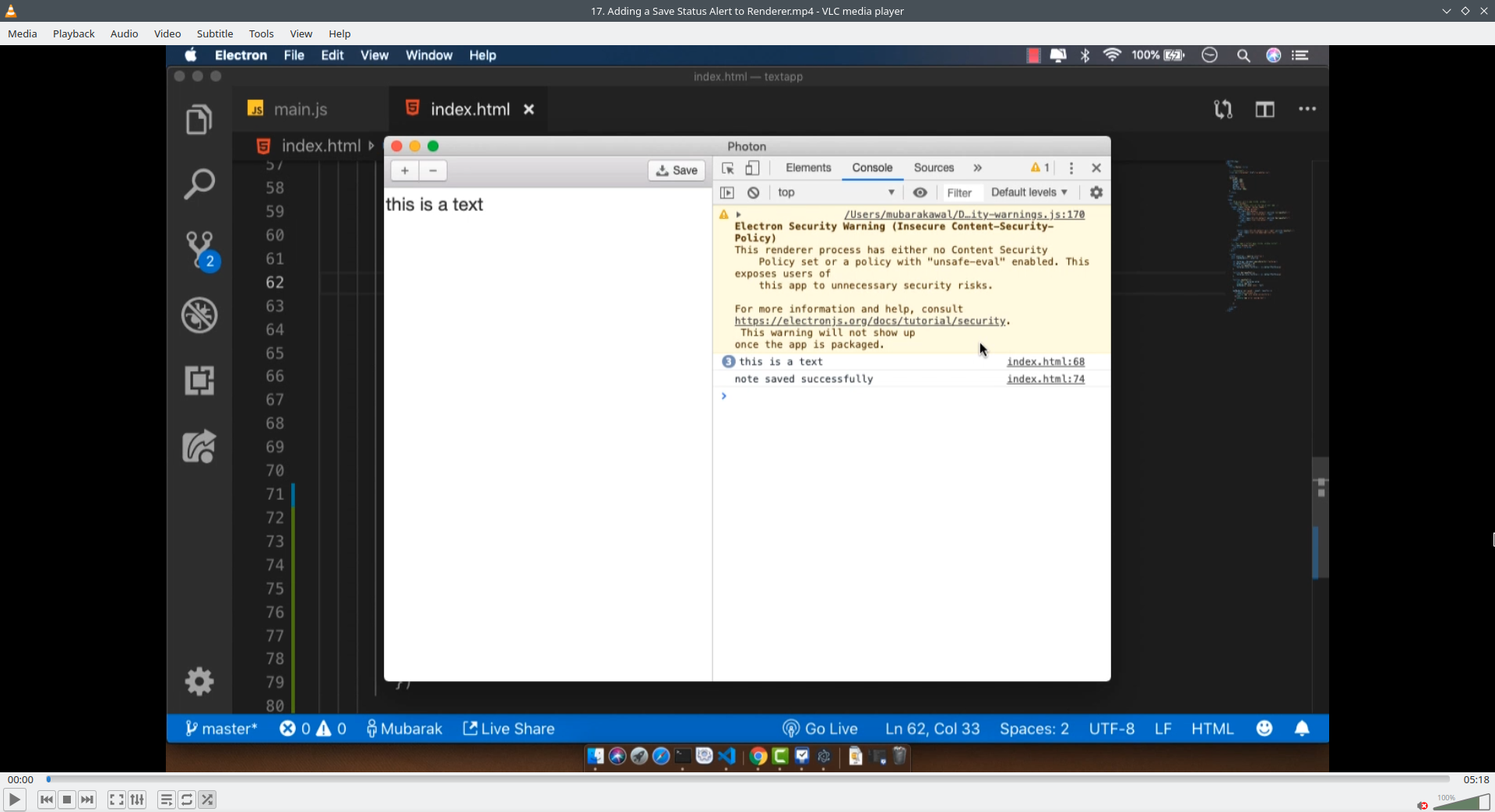Open the Extensions view icon
Screen dimensions: 1495x812
[199, 381]
